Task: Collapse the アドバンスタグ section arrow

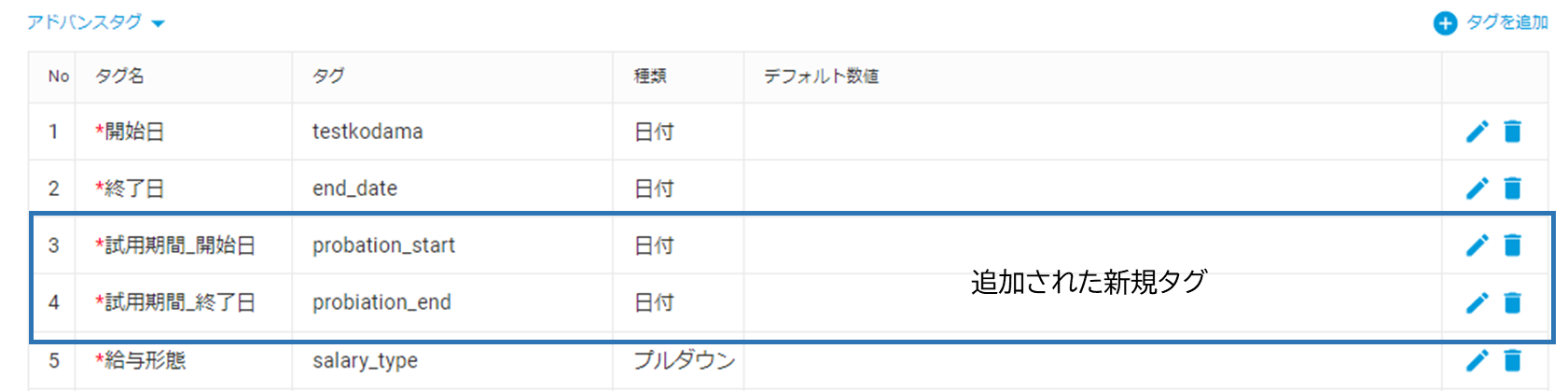Action: click(x=158, y=23)
